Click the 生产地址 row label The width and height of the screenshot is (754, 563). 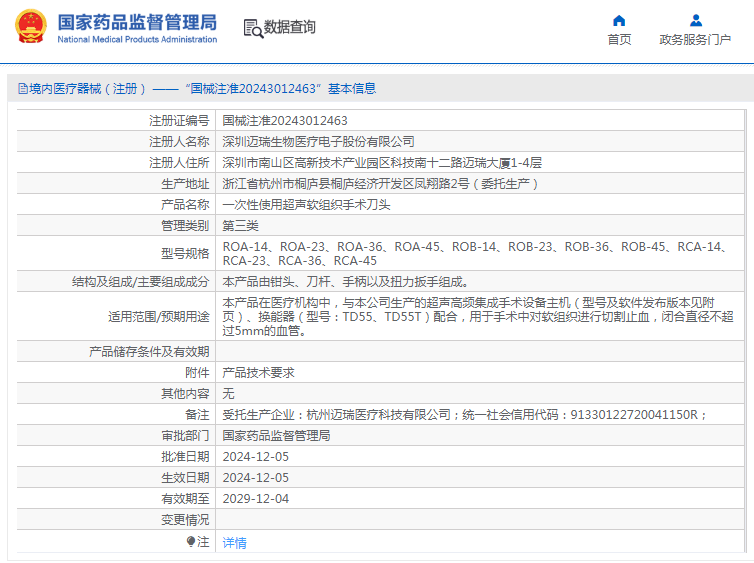click(185, 184)
